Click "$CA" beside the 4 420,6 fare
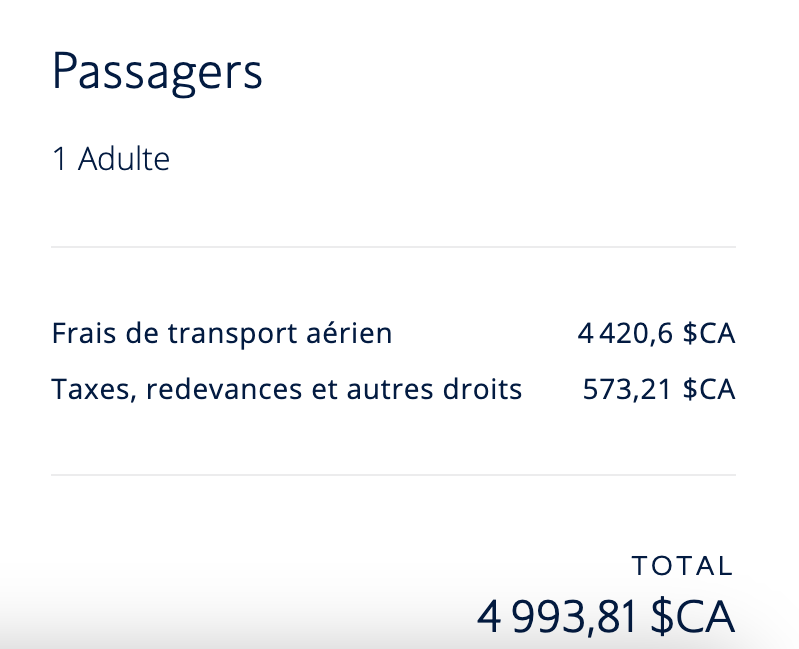The width and height of the screenshot is (799, 649). pyautogui.click(x=709, y=333)
